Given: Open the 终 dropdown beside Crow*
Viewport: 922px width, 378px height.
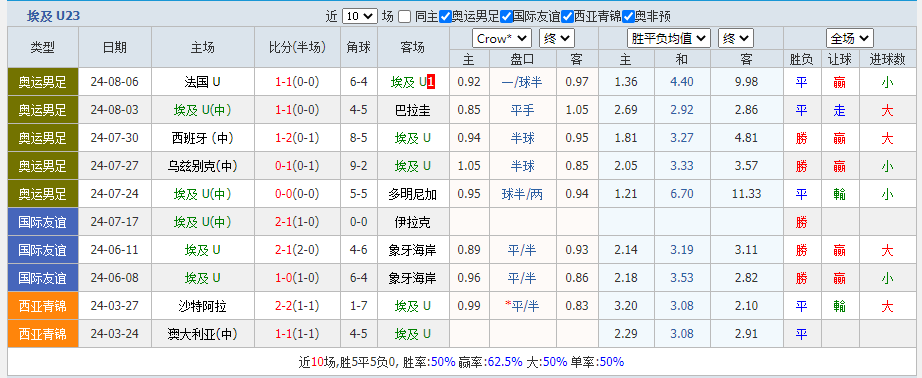Looking at the screenshot, I should 557,39.
